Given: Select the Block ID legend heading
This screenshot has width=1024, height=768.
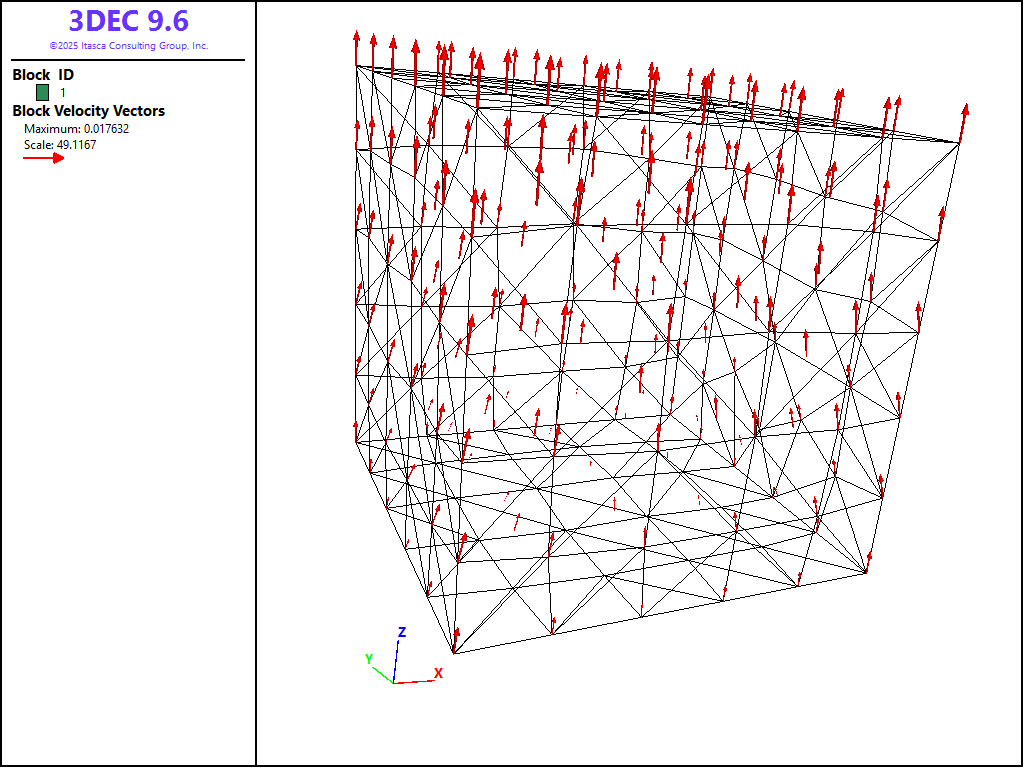Looking at the screenshot, I should (43, 75).
